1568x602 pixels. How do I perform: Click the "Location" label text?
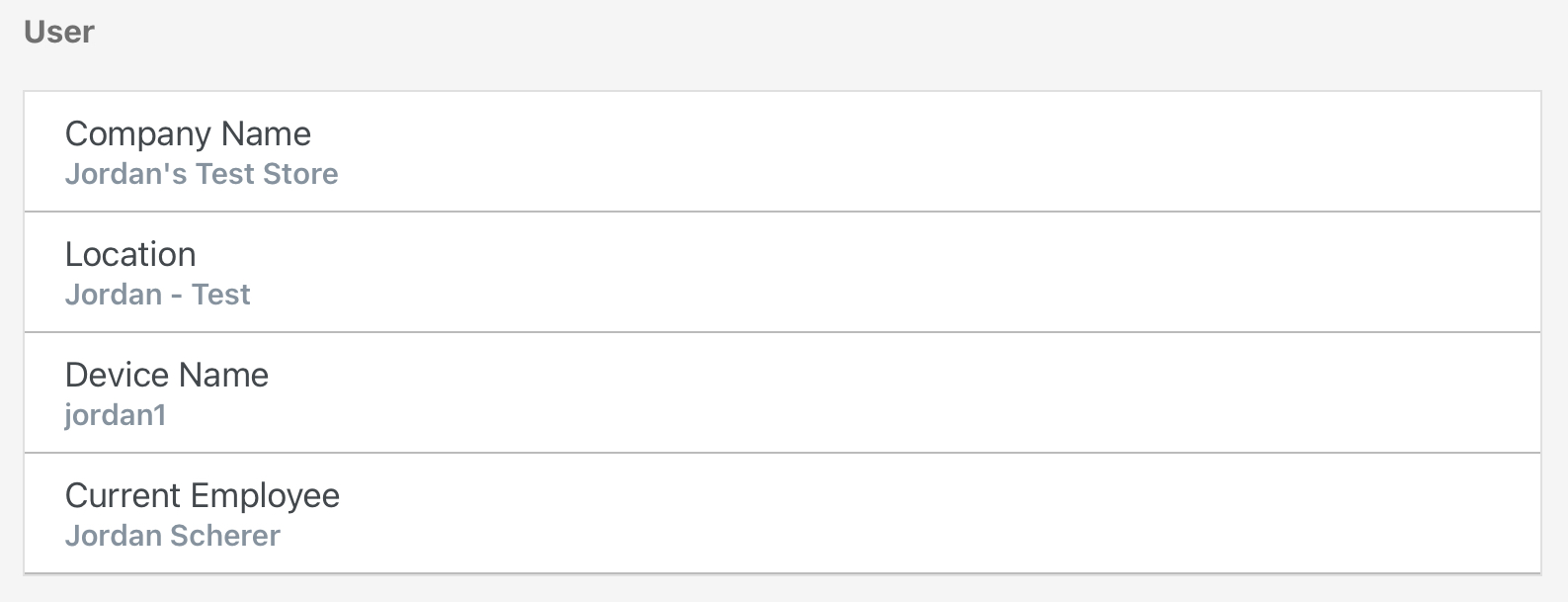point(130,254)
